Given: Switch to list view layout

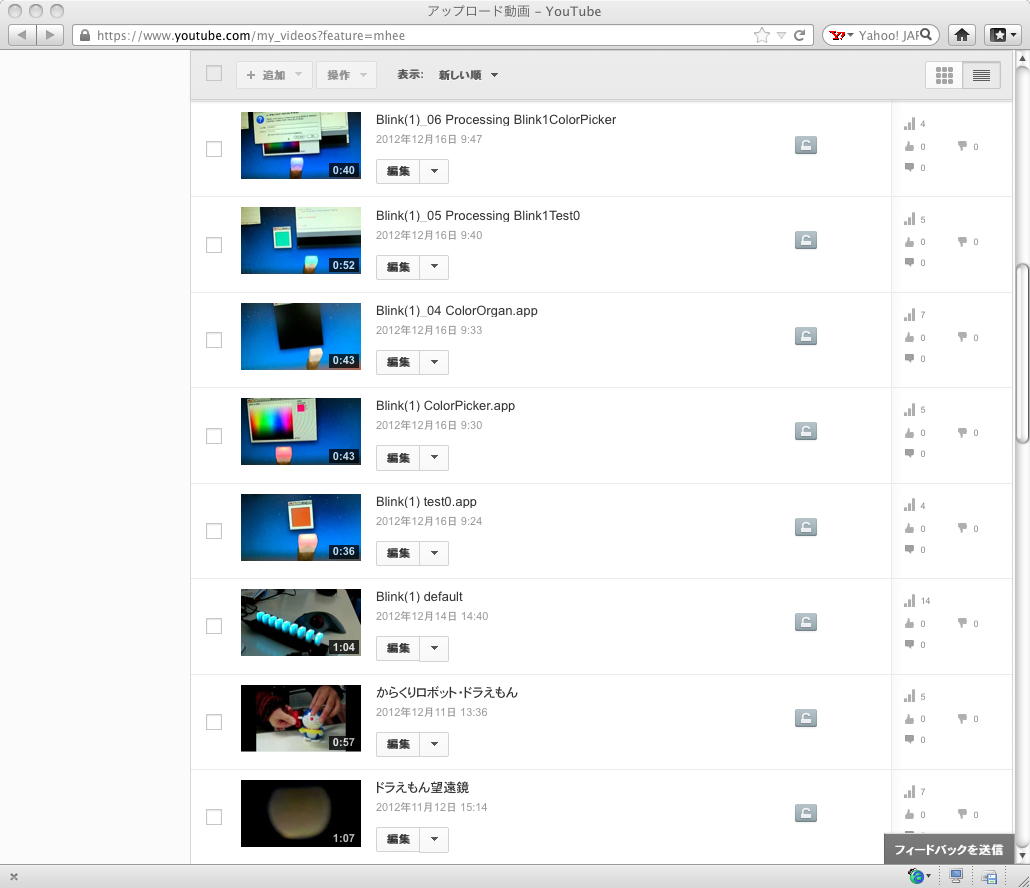Looking at the screenshot, I should [x=981, y=76].
